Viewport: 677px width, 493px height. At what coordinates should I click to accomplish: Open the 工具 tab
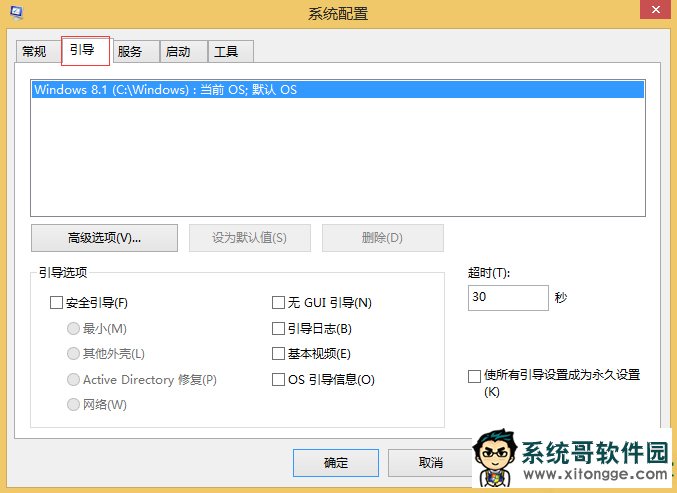[x=231, y=51]
